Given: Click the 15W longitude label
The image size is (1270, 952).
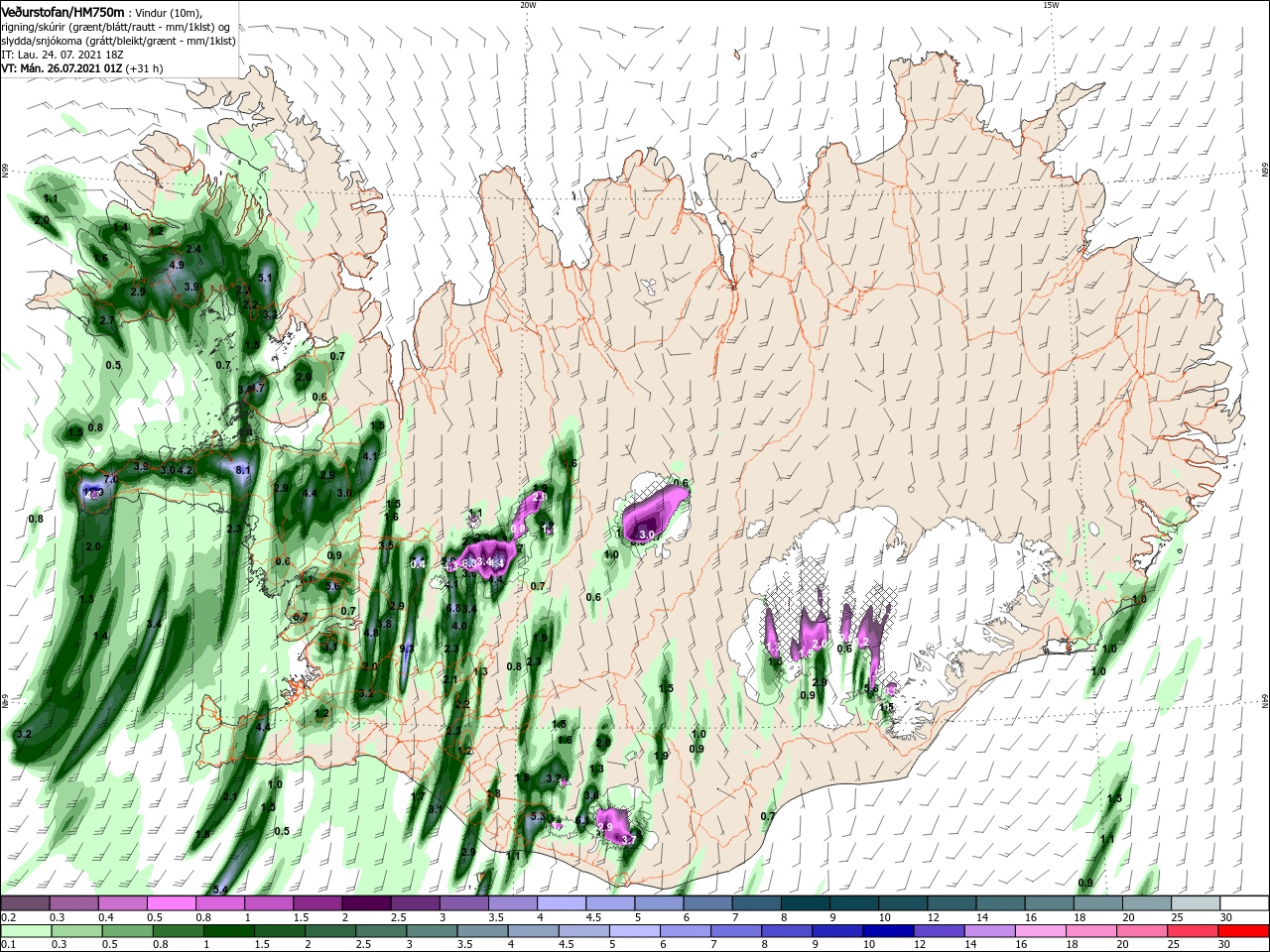Looking at the screenshot, I should point(1051,5).
